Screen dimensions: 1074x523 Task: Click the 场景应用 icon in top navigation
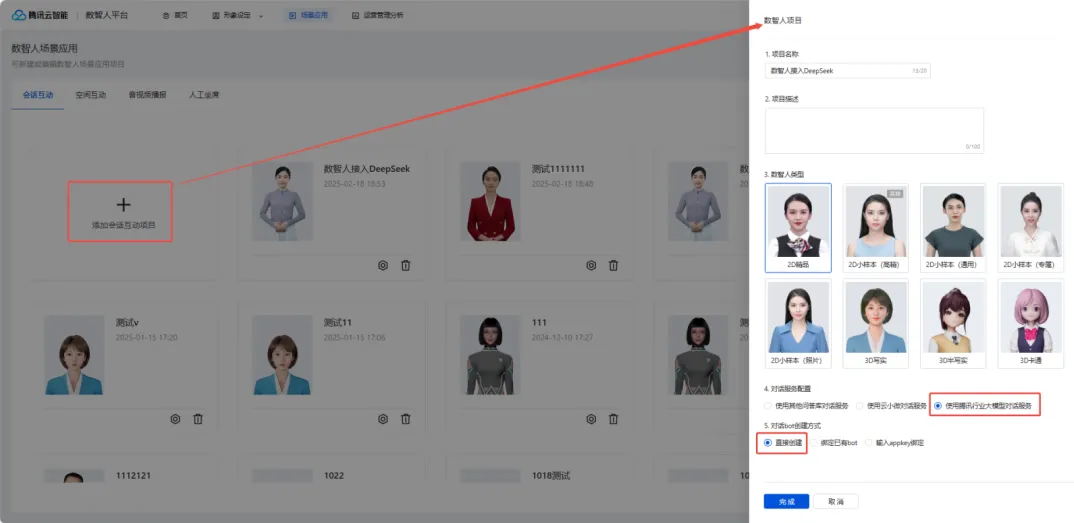(x=292, y=15)
